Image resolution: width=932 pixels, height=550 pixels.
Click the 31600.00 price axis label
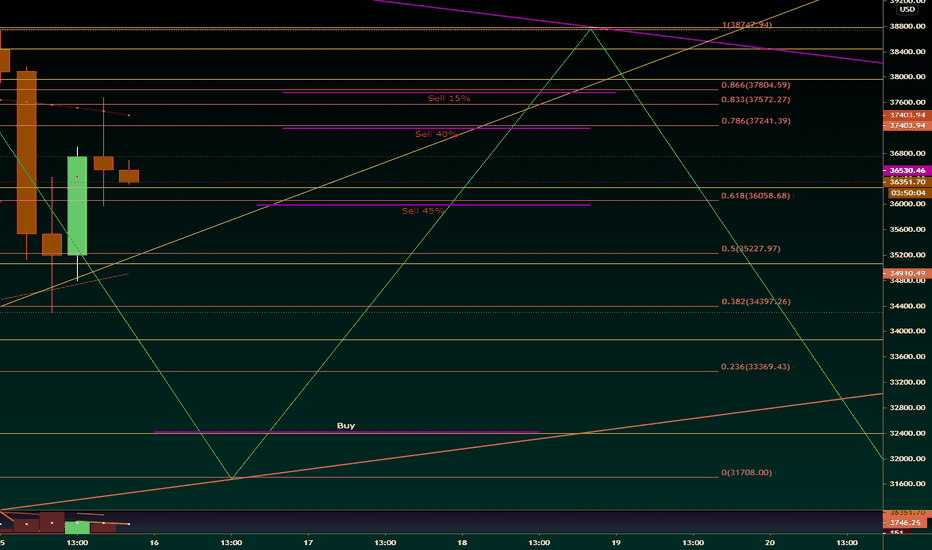908,484
